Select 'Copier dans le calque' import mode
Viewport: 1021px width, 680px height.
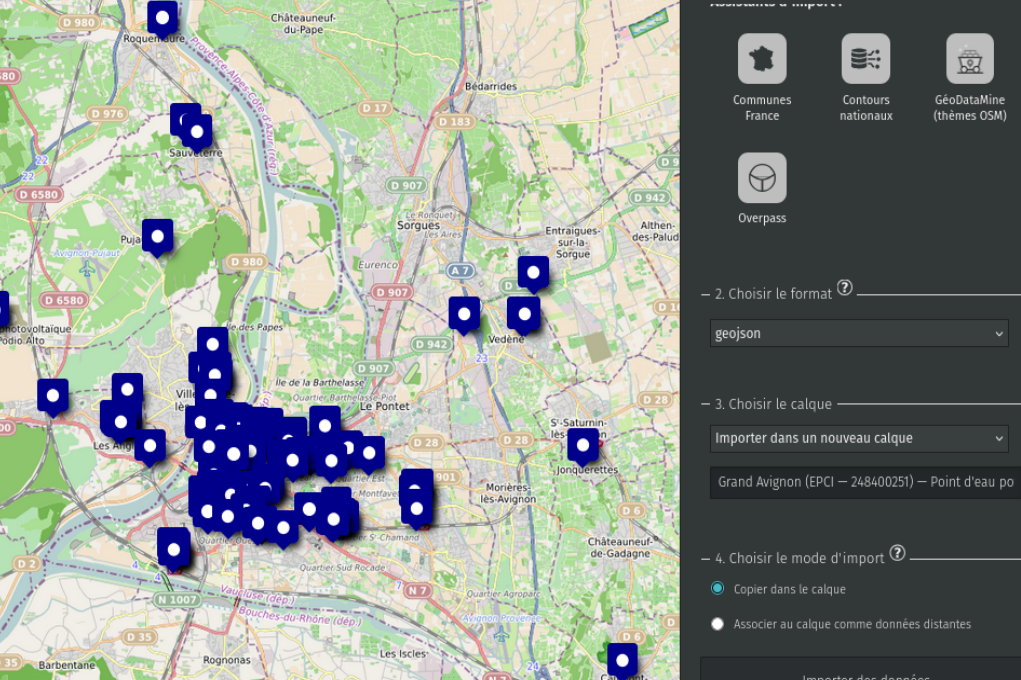pyautogui.click(x=717, y=589)
